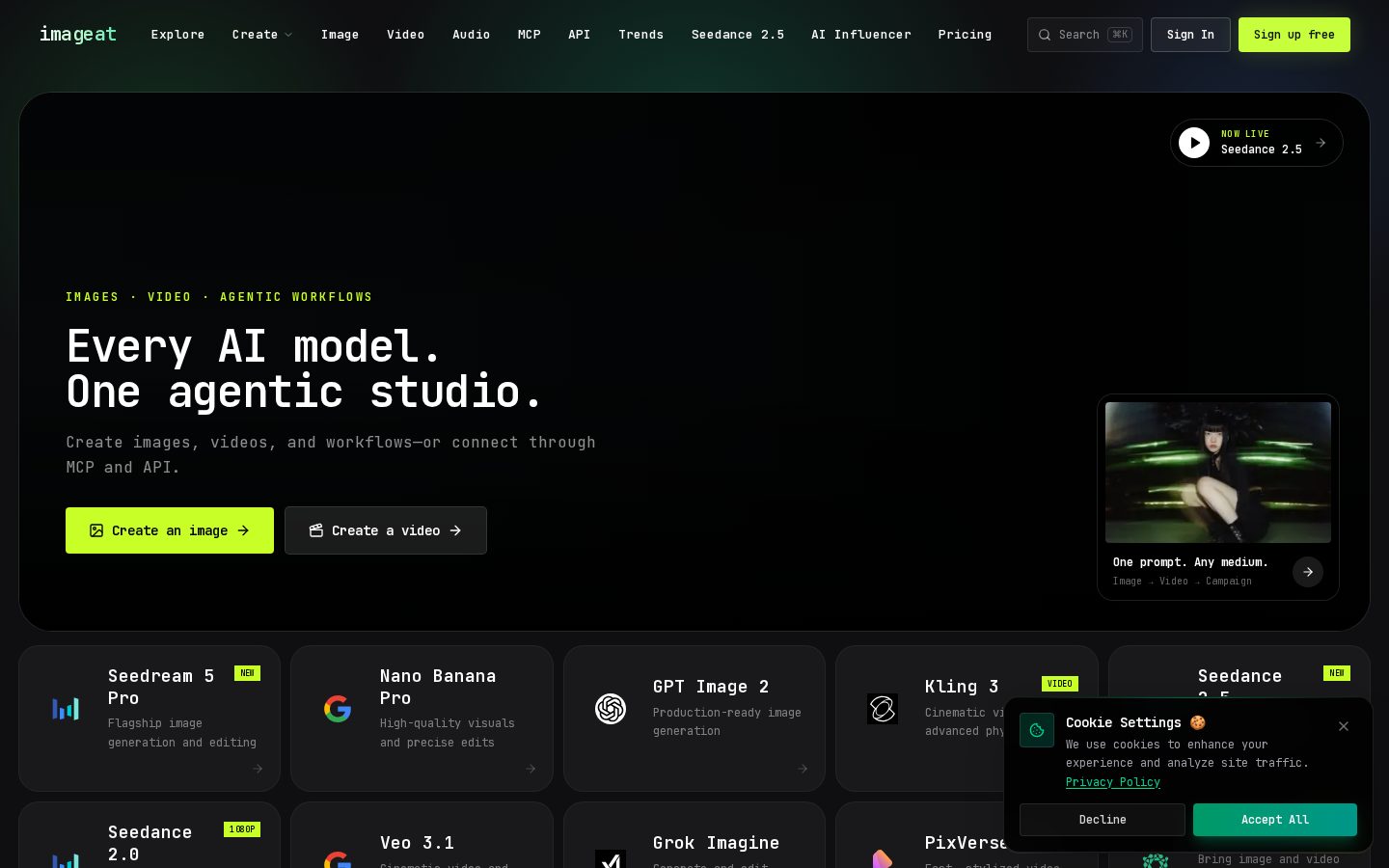Open the Veo 3.1 card
This screenshot has height=868, width=1389.
422,835
